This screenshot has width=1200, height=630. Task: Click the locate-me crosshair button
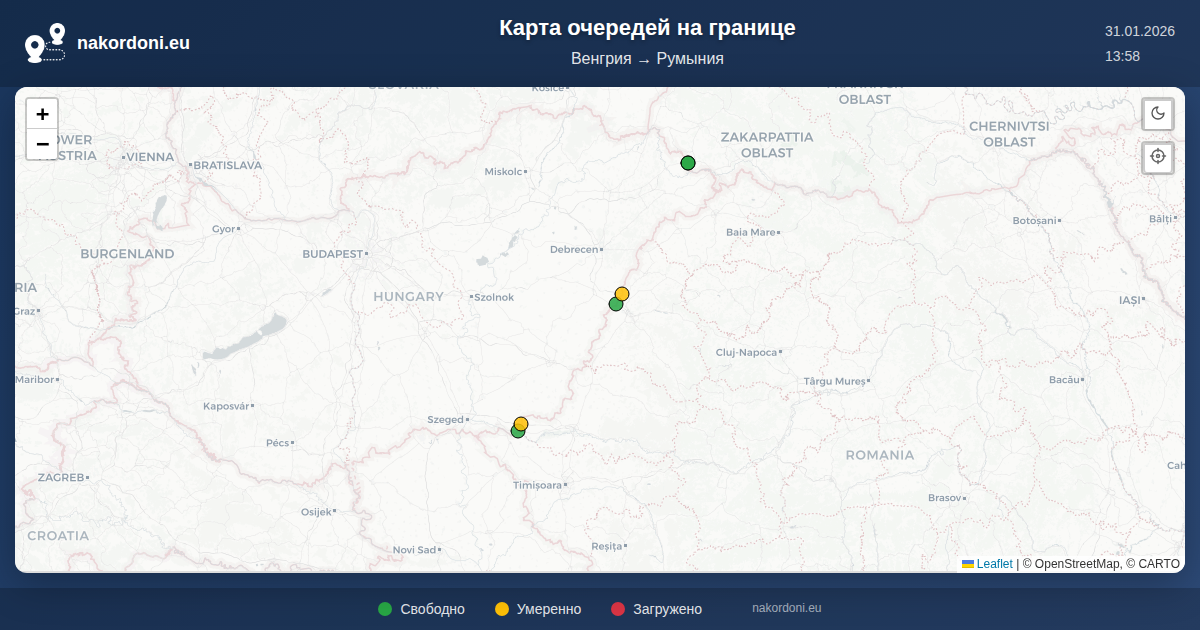1158,157
